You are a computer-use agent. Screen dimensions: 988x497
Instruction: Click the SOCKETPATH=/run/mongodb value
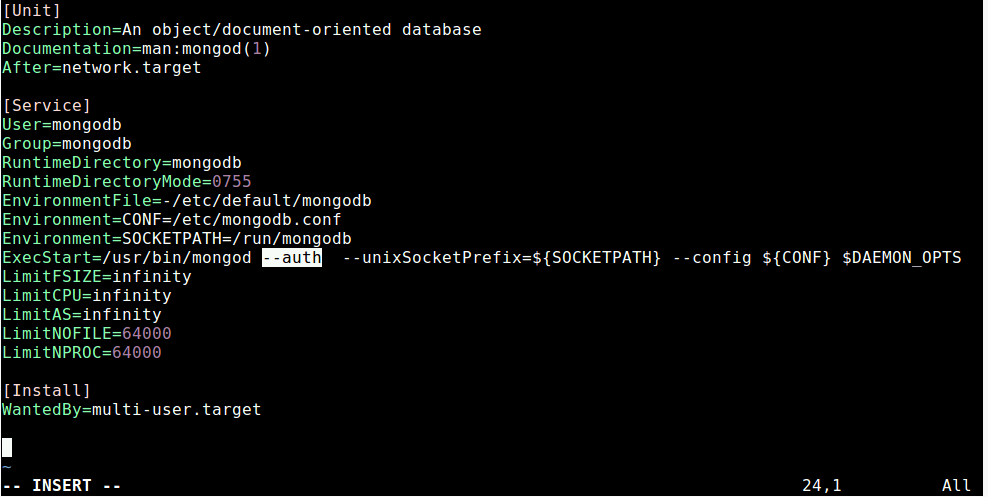point(237,239)
